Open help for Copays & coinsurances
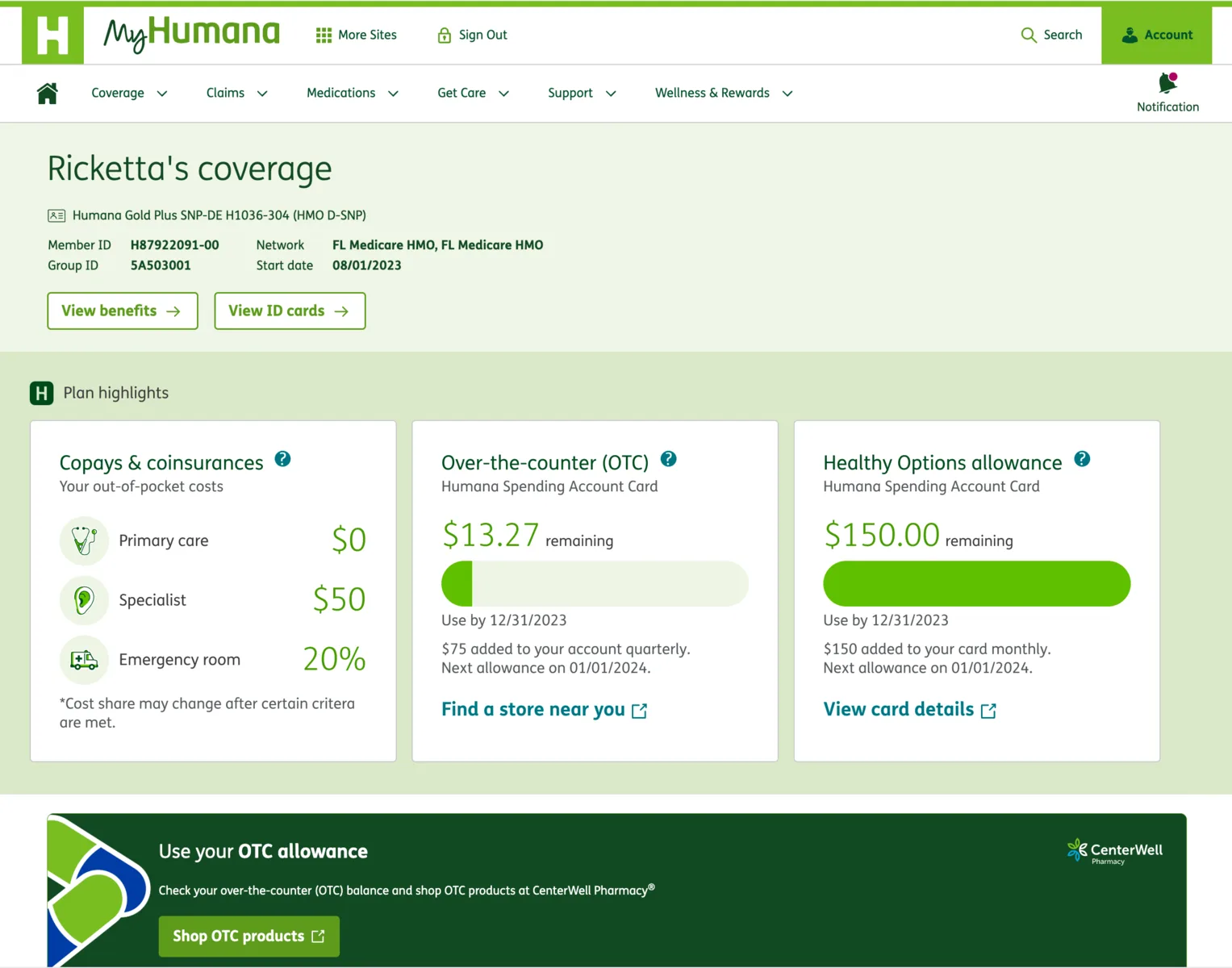The height and width of the screenshot is (968, 1232). tap(282, 459)
